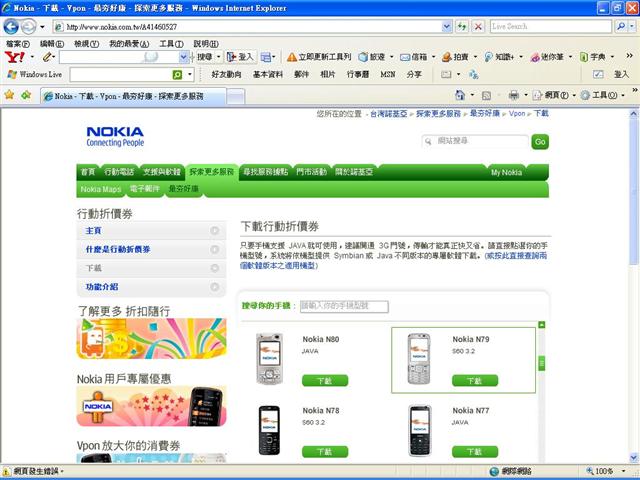Viewport: 640px width, 480px height.
Task: Open the 說明 Help menu
Action: [206, 44]
